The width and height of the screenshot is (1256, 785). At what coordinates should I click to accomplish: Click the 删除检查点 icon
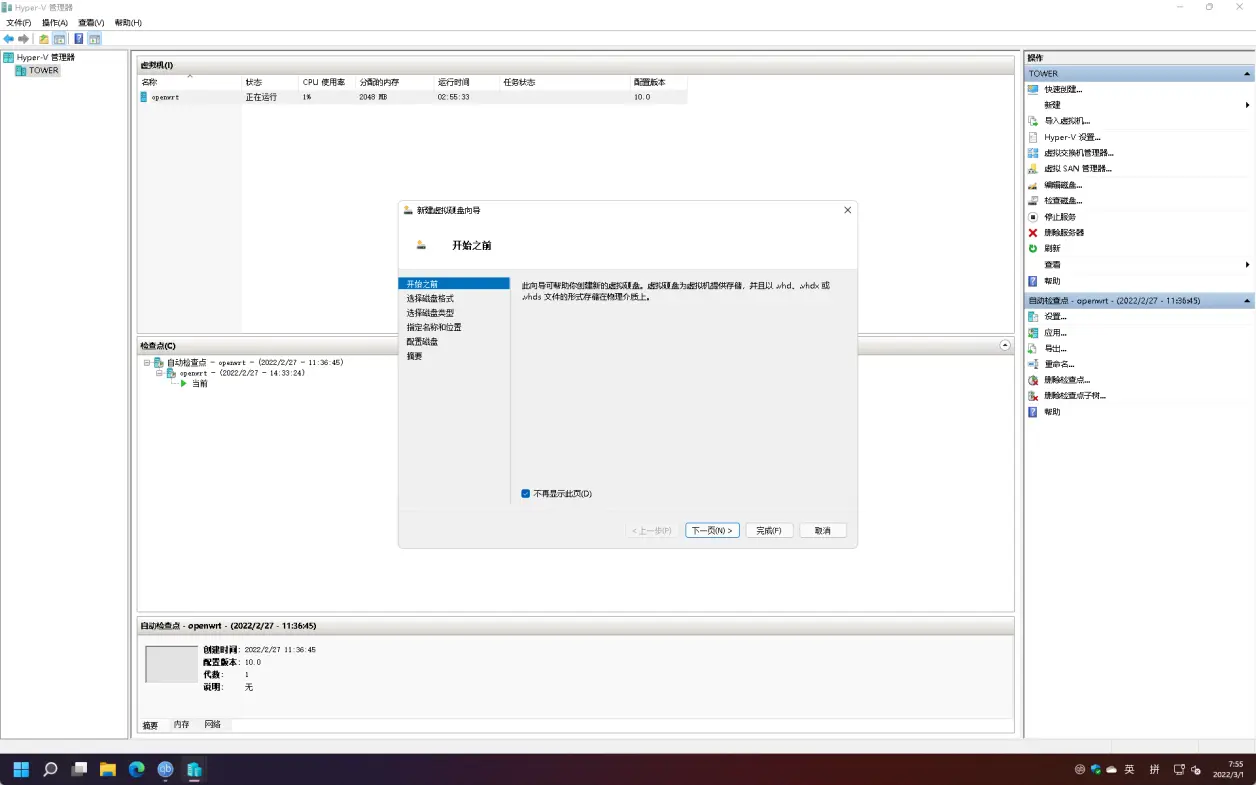pyautogui.click(x=1033, y=380)
